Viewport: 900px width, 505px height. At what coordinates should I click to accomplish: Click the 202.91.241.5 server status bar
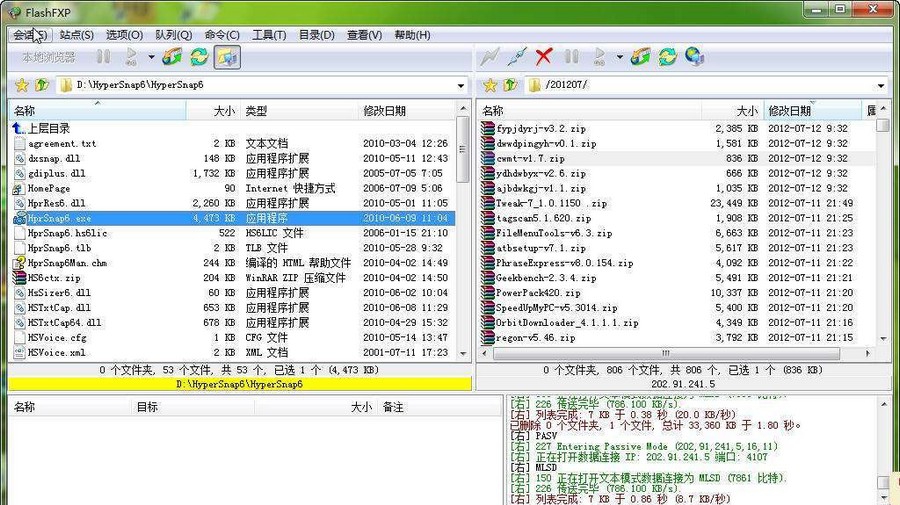point(683,384)
